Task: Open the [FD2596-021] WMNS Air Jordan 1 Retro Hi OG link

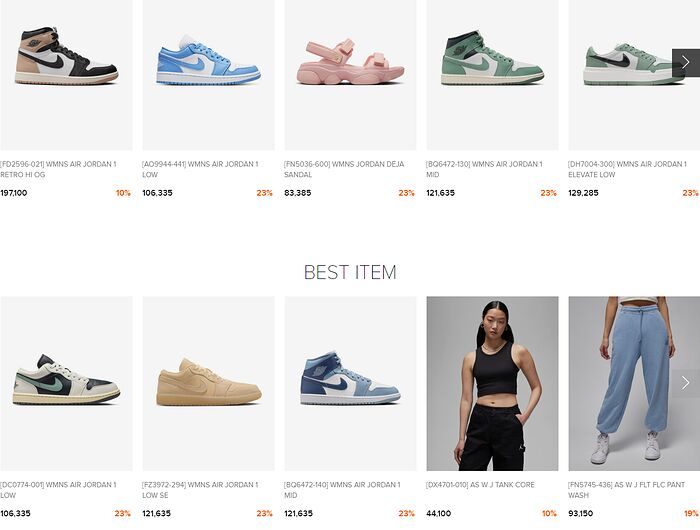Action: (58, 169)
